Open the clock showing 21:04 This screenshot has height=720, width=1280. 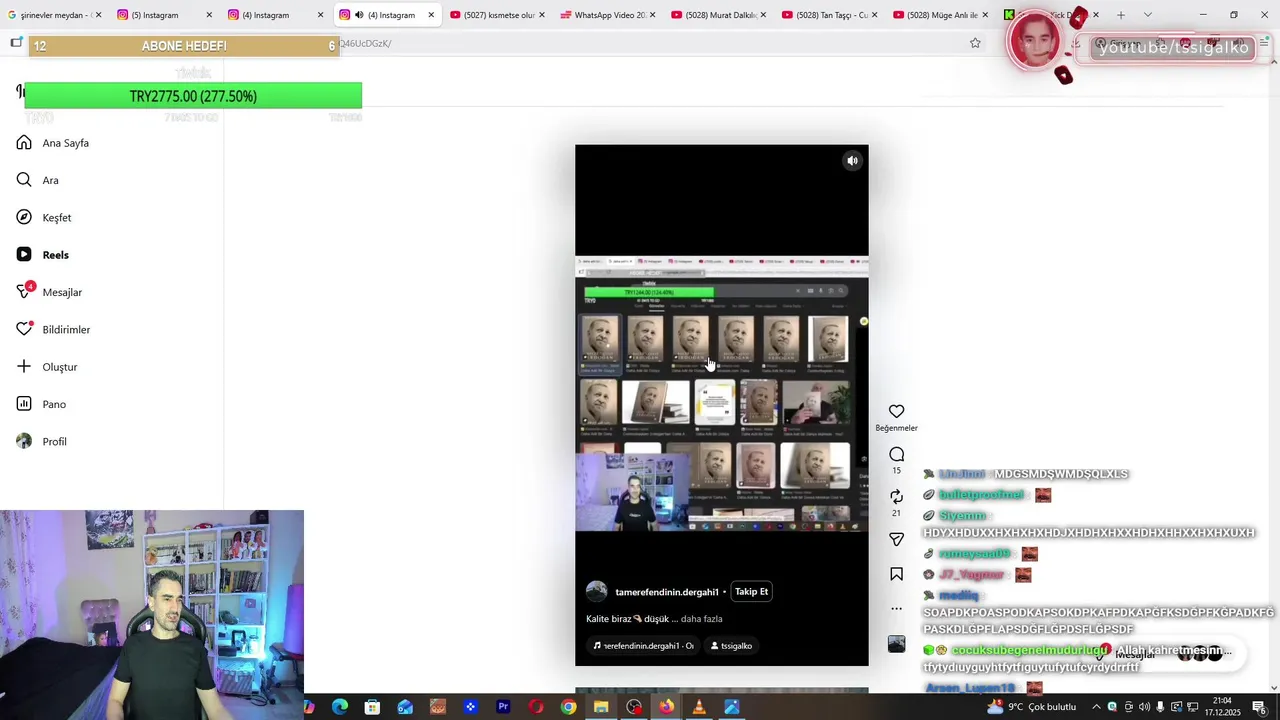click(x=1222, y=707)
